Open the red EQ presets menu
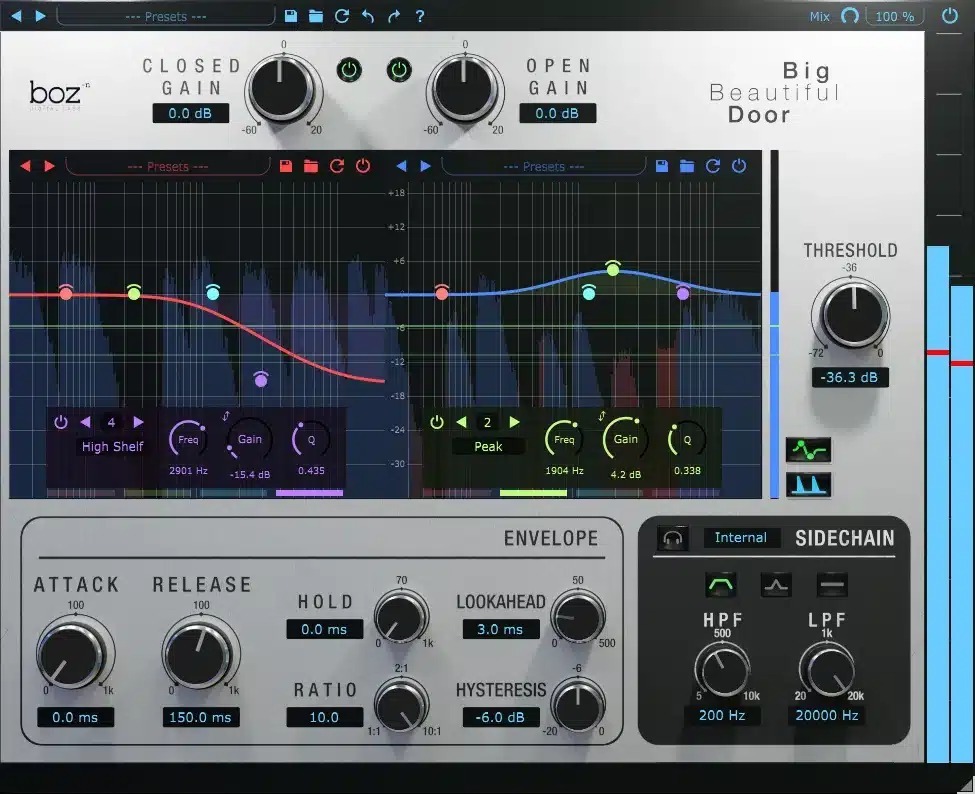 tap(167, 166)
